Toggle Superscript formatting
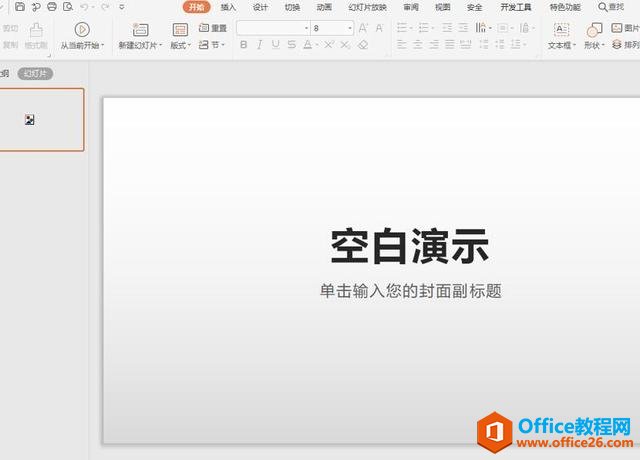 tap(329, 45)
